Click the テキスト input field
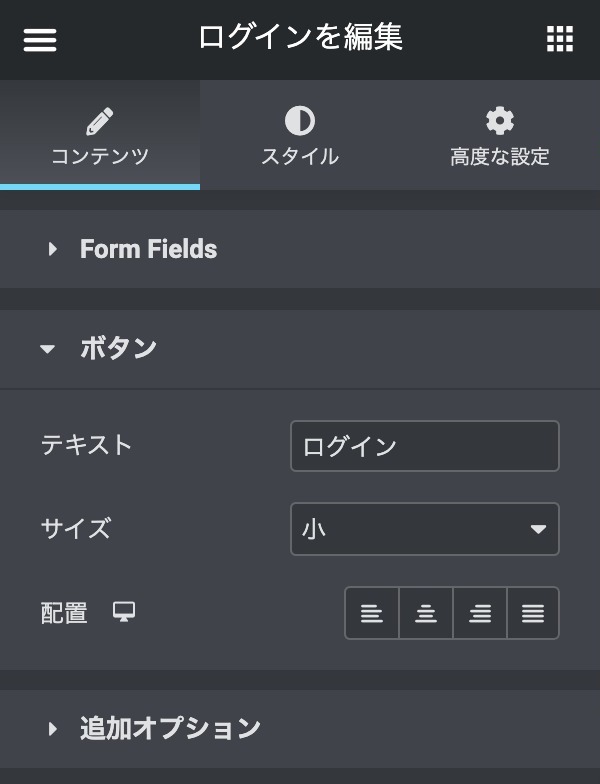 pos(424,446)
